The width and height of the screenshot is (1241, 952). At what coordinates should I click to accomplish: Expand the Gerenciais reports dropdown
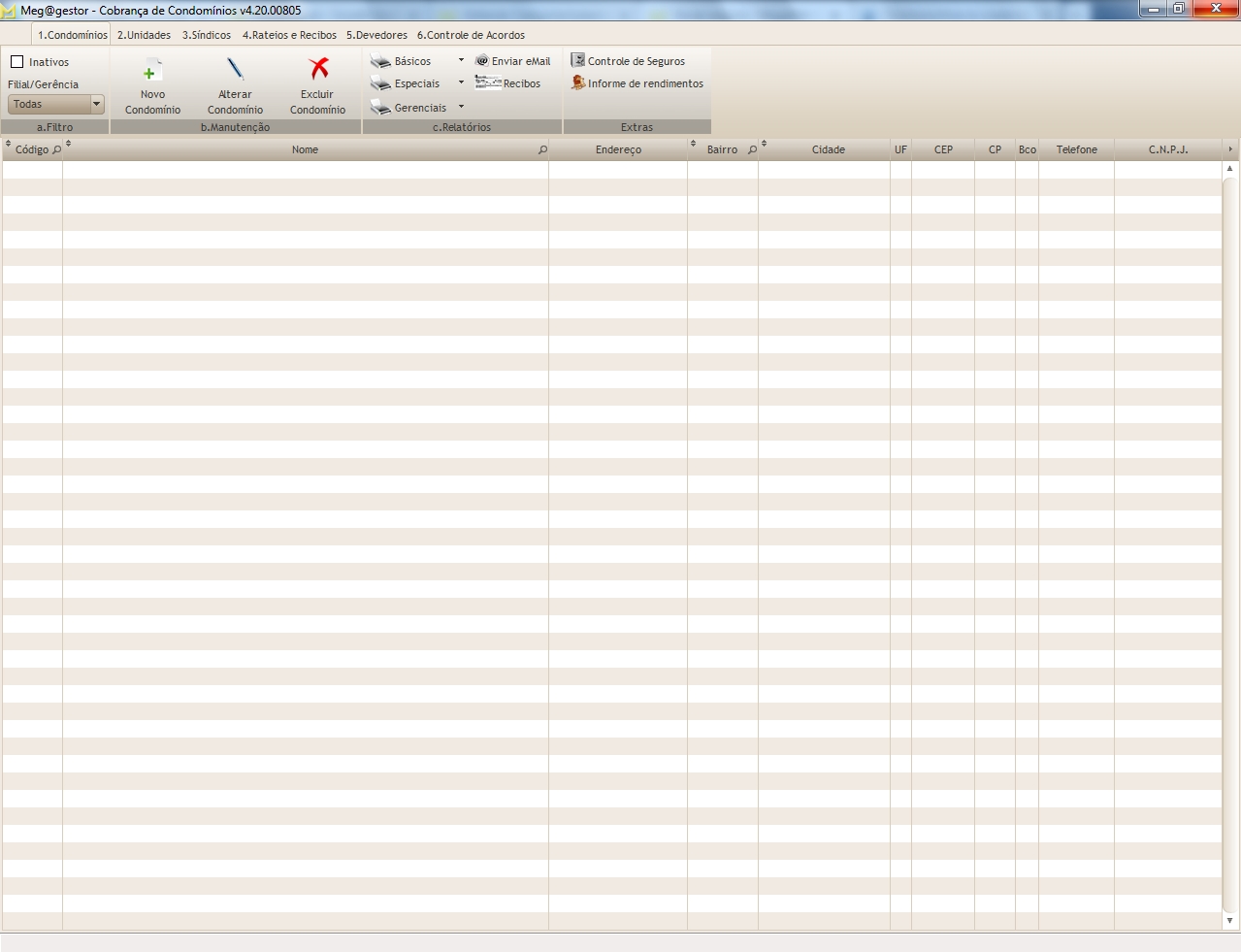click(461, 107)
